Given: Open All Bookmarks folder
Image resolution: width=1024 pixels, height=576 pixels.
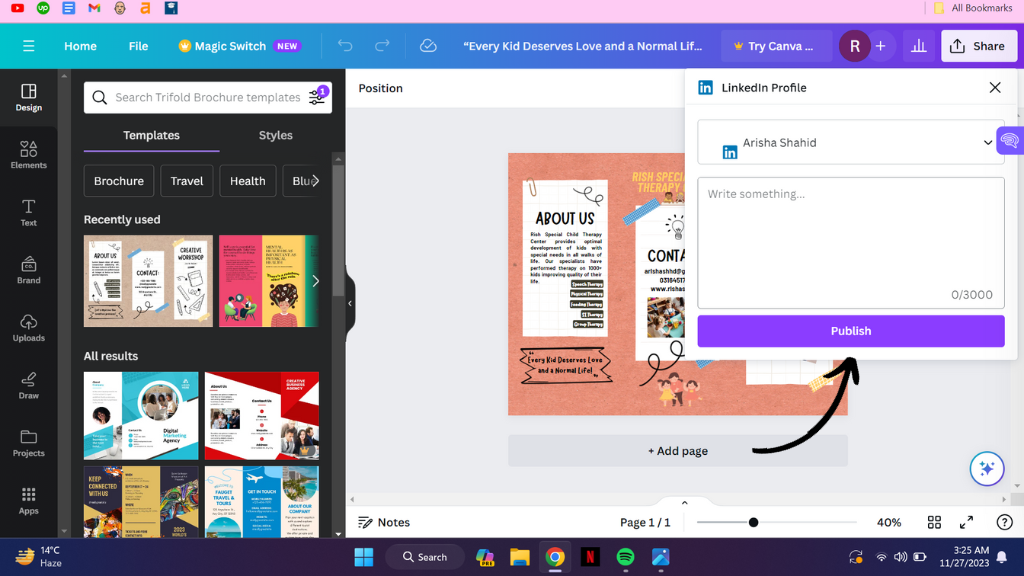Looking at the screenshot, I should pyautogui.click(x=973, y=8).
